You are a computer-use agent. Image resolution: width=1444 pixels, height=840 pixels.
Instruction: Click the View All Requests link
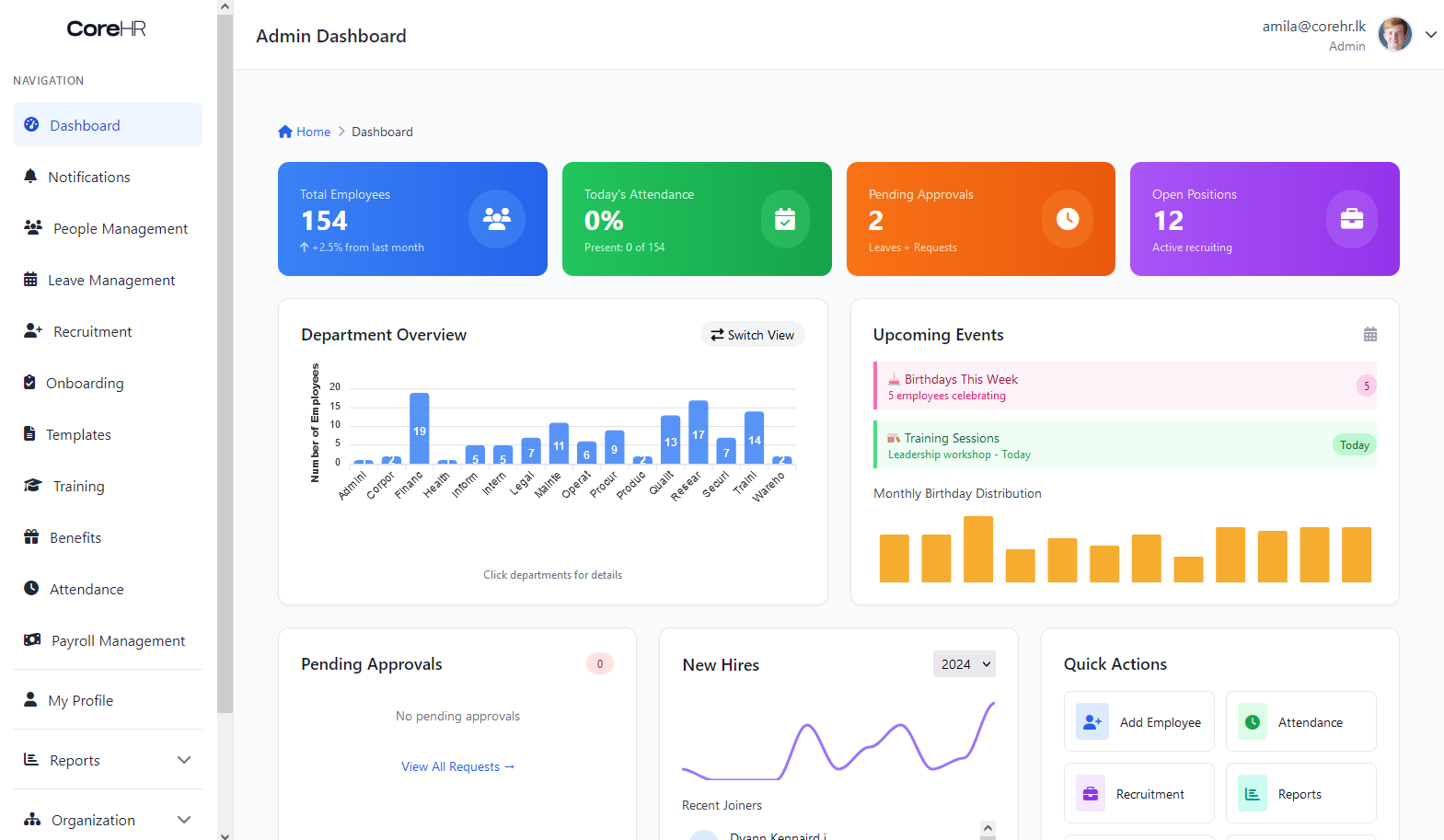457,766
